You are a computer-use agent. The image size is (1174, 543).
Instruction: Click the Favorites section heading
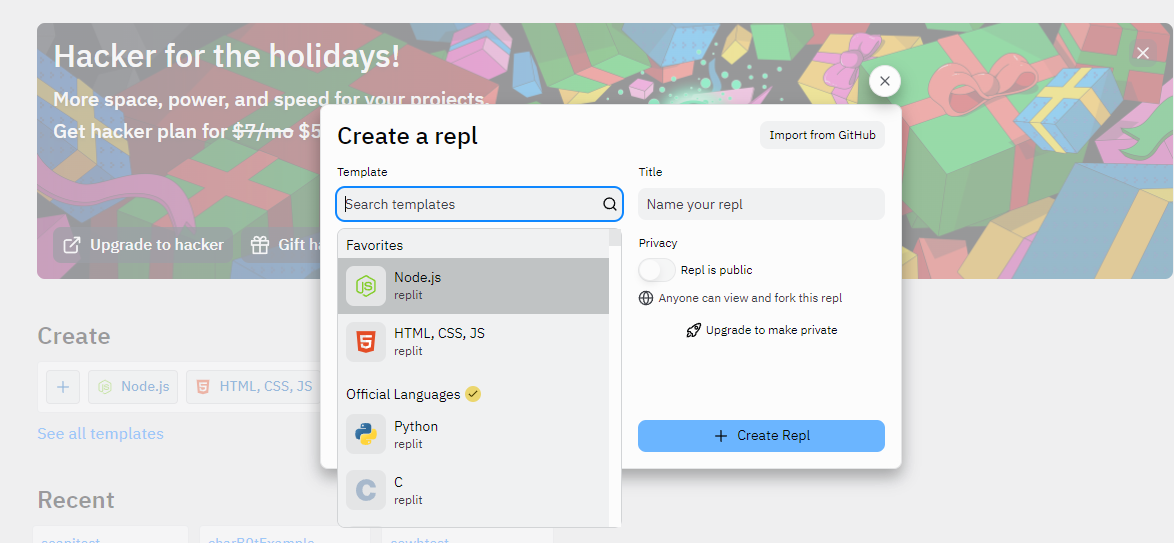(x=374, y=245)
